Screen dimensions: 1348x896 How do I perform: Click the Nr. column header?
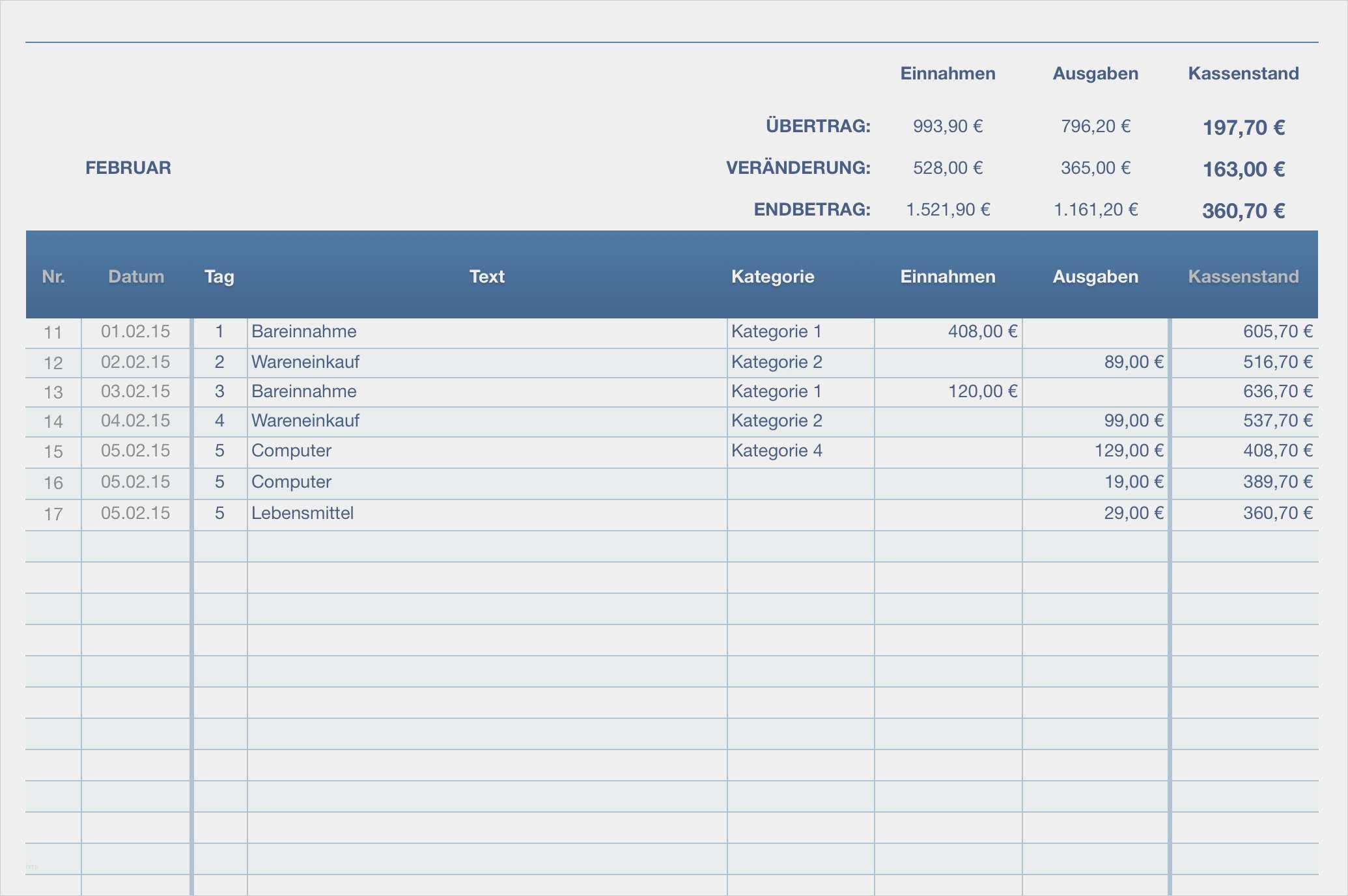[53, 277]
